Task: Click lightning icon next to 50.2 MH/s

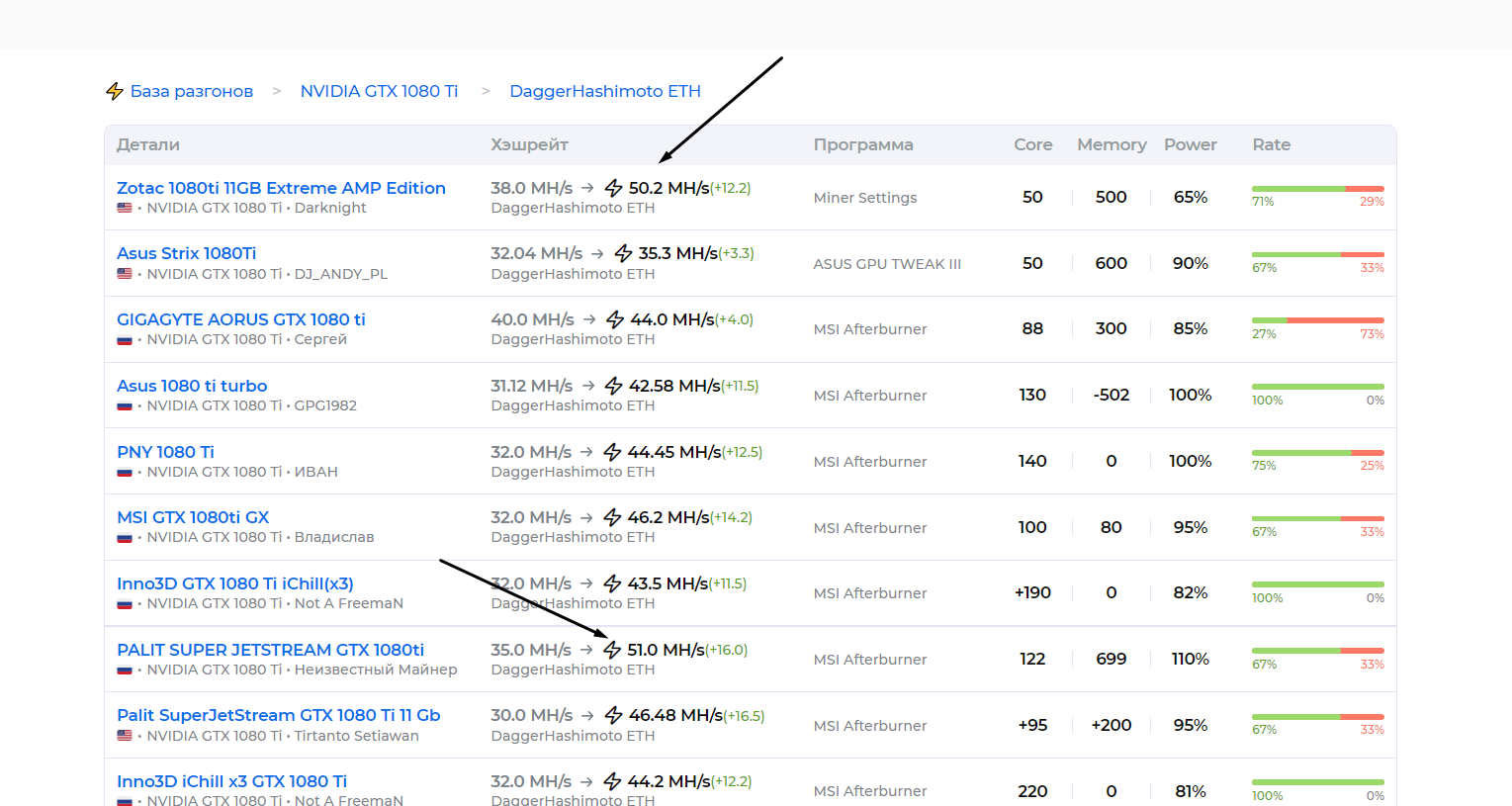Action: tap(614, 188)
